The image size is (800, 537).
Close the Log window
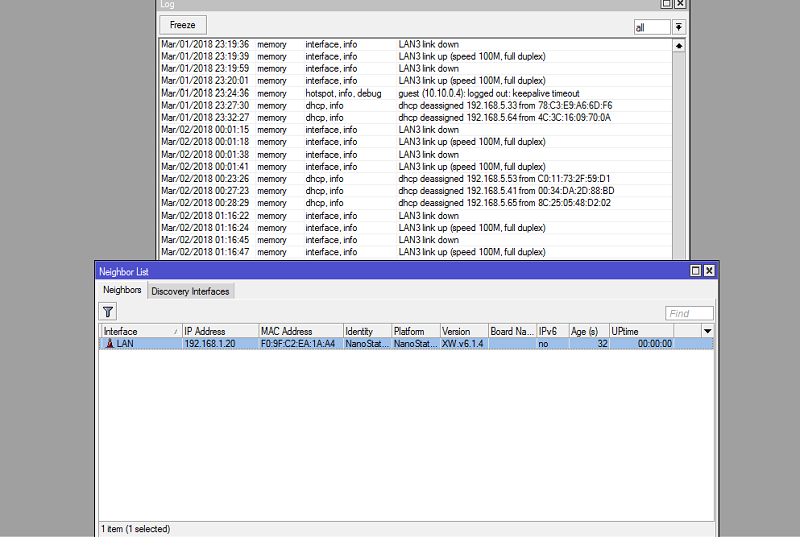[681, 4]
